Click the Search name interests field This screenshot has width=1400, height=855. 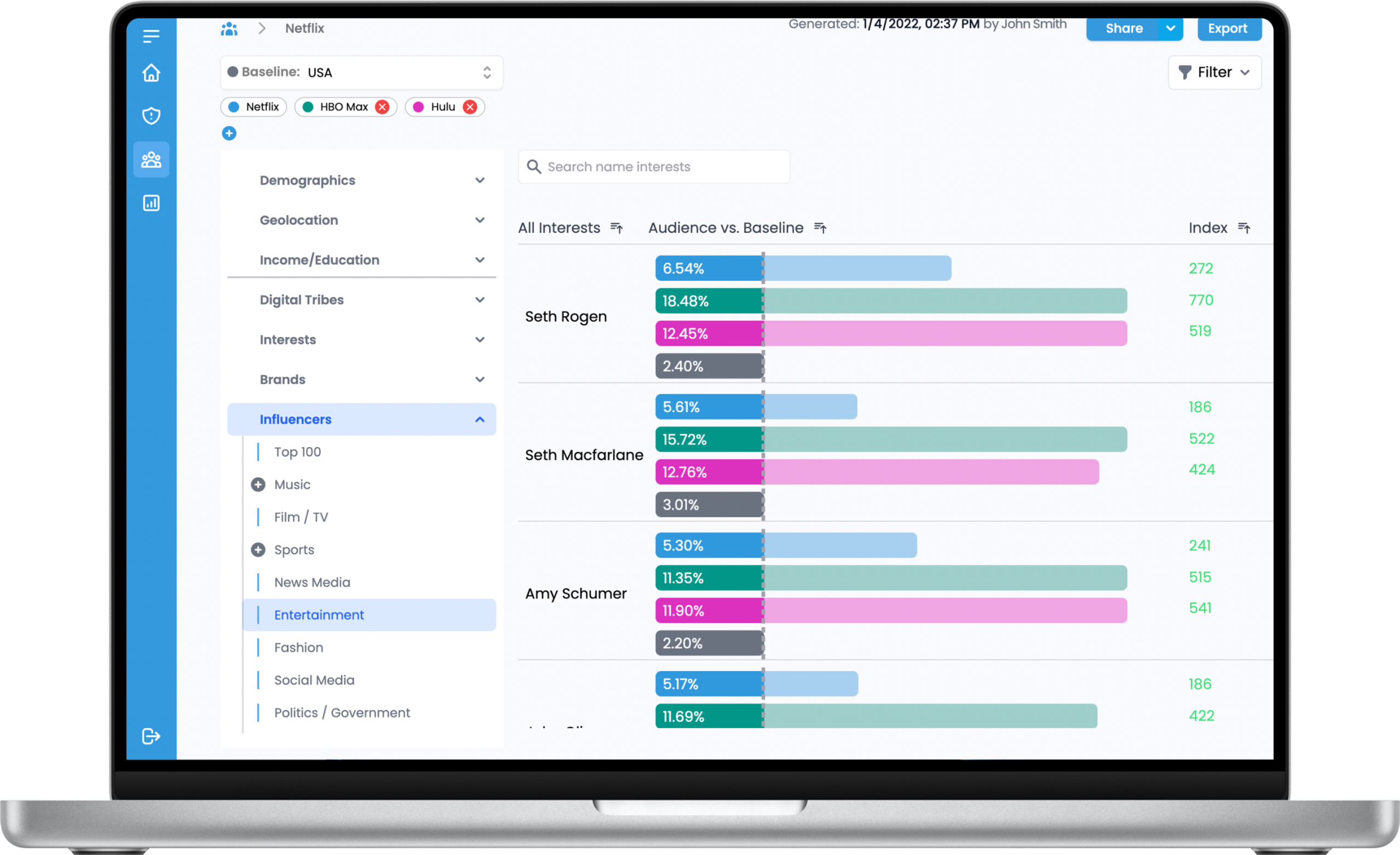(654, 167)
